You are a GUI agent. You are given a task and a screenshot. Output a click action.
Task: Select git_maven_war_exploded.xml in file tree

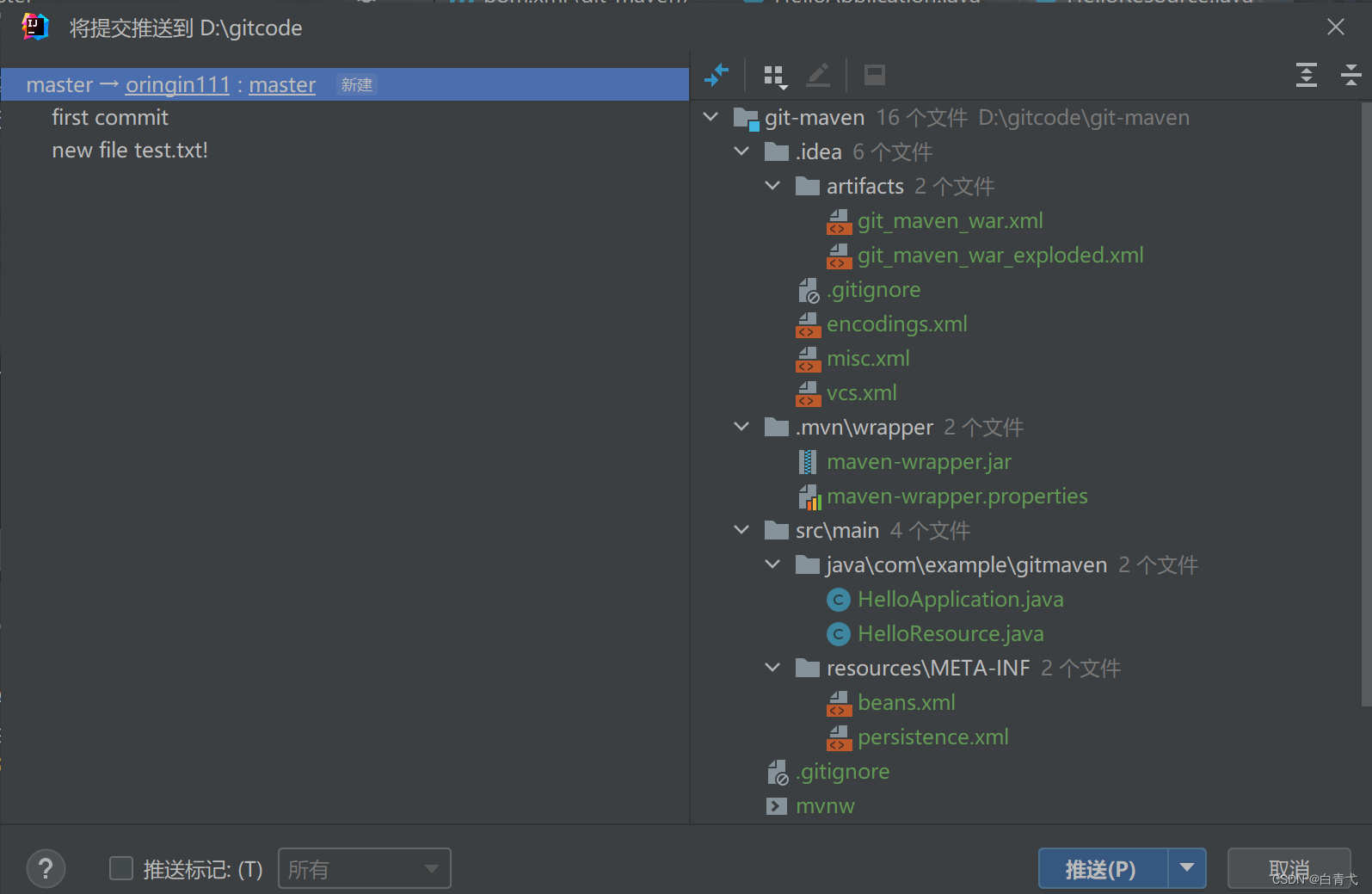(x=1000, y=256)
